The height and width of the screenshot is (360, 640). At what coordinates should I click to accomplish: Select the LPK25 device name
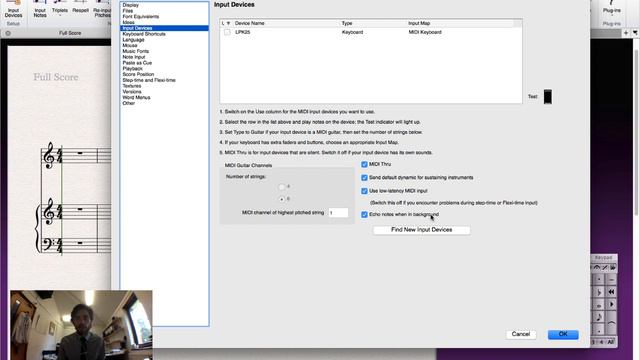pos(242,32)
